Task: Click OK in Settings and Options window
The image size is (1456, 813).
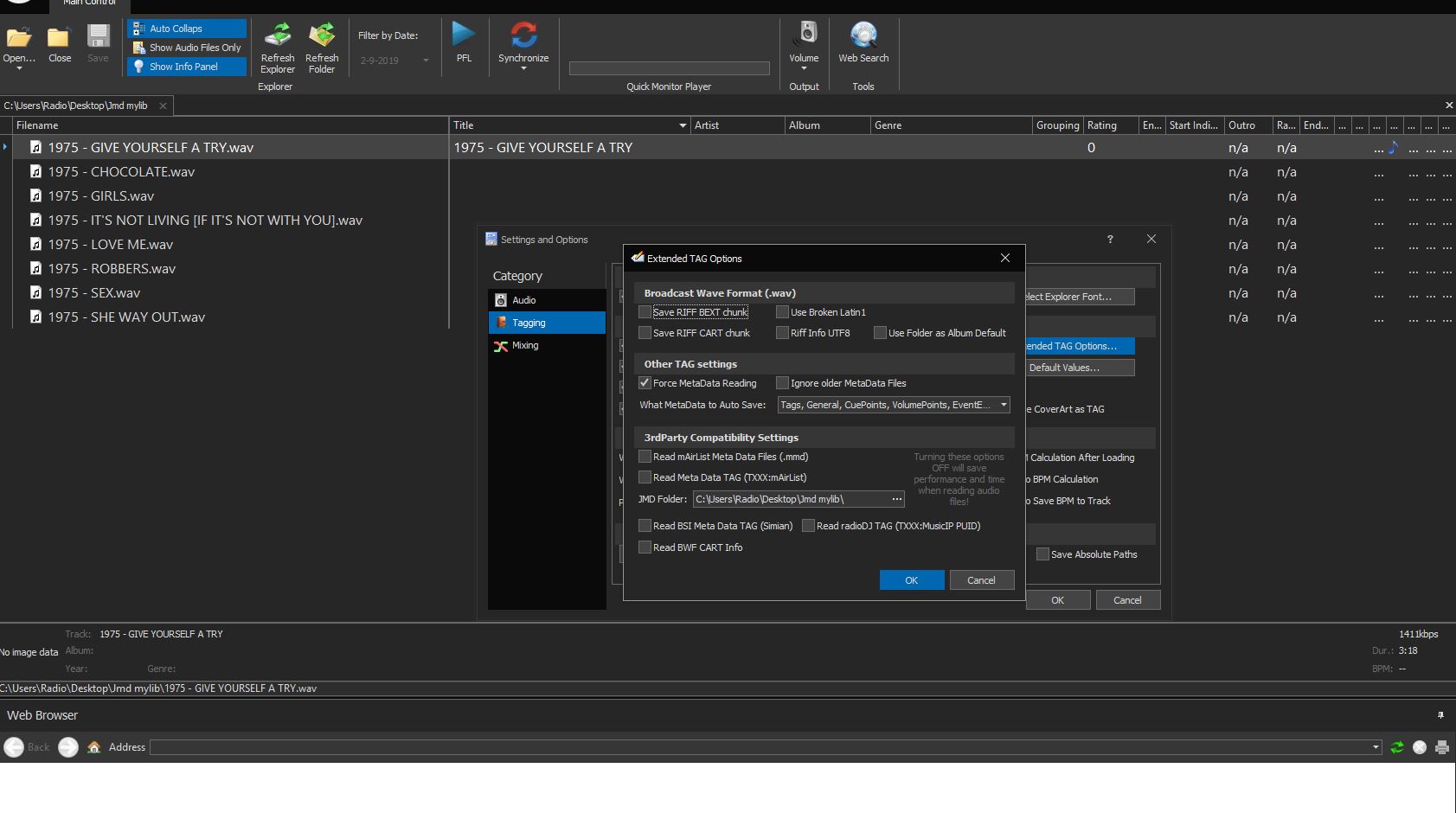Action: tap(1058, 600)
